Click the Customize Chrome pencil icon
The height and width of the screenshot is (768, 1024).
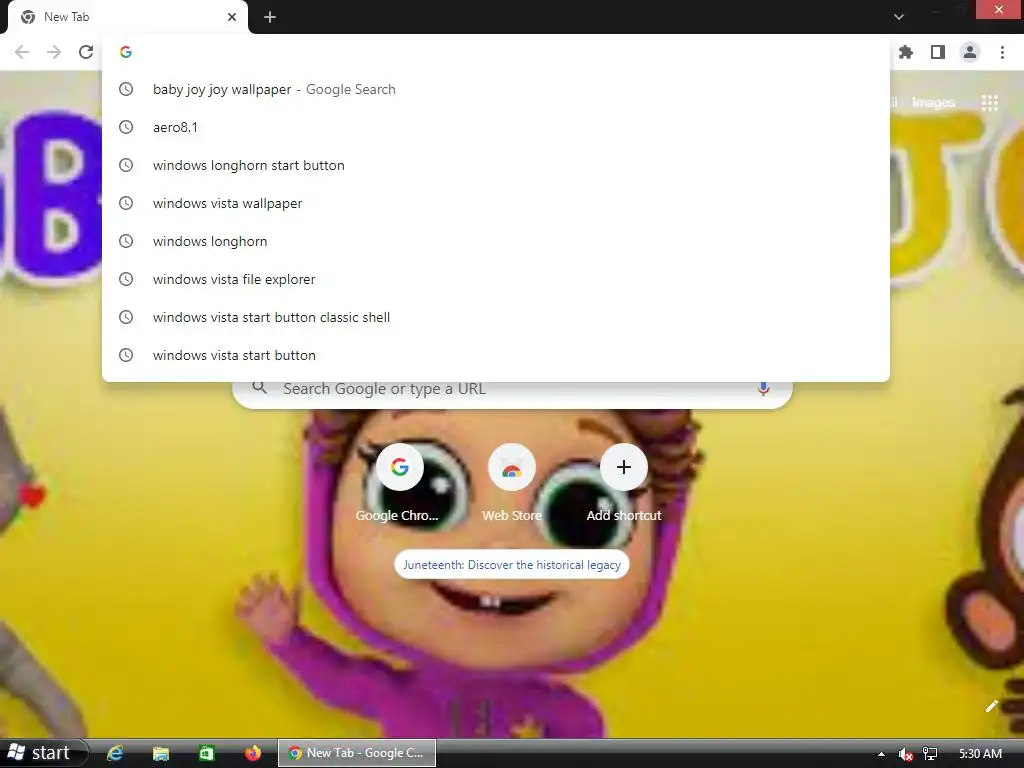pyautogui.click(x=992, y=705)
